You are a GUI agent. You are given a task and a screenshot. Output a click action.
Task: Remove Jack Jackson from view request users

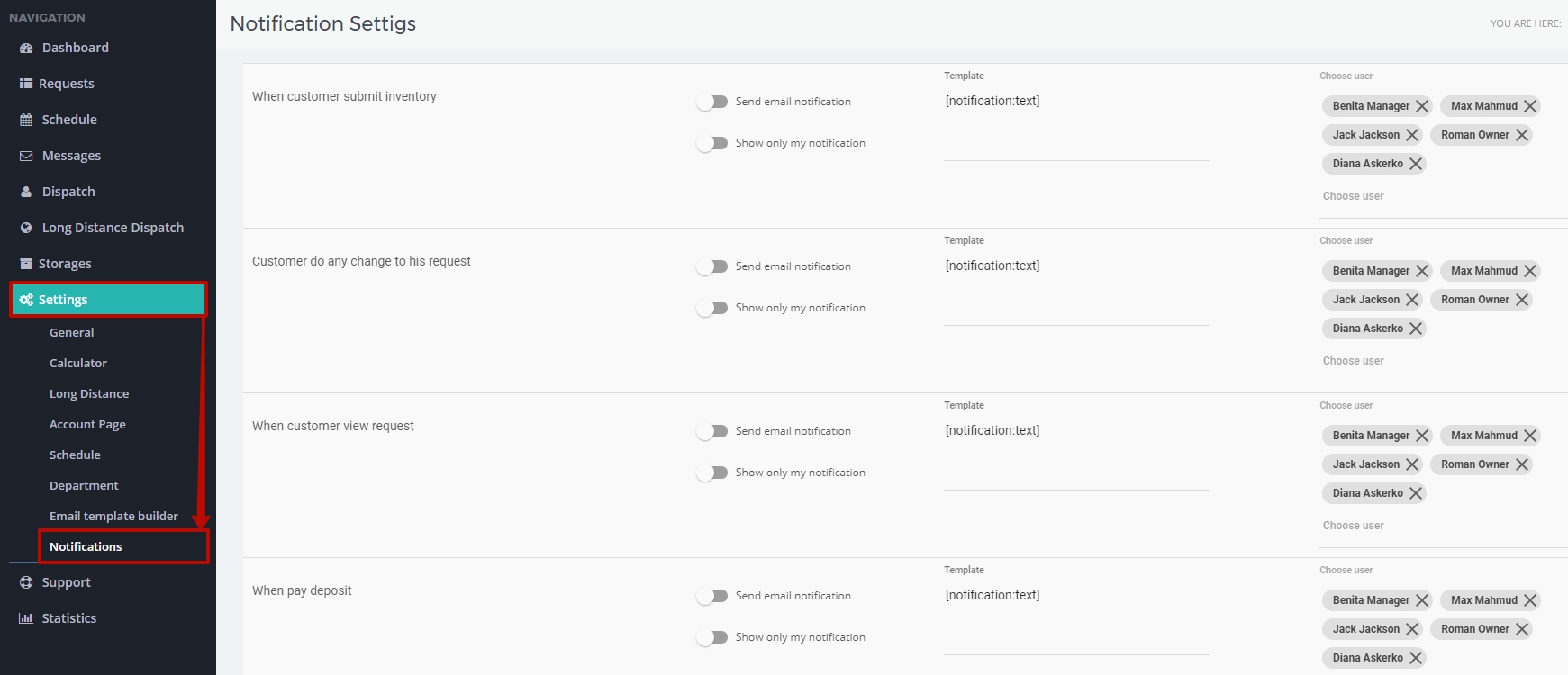(1412, 464)
